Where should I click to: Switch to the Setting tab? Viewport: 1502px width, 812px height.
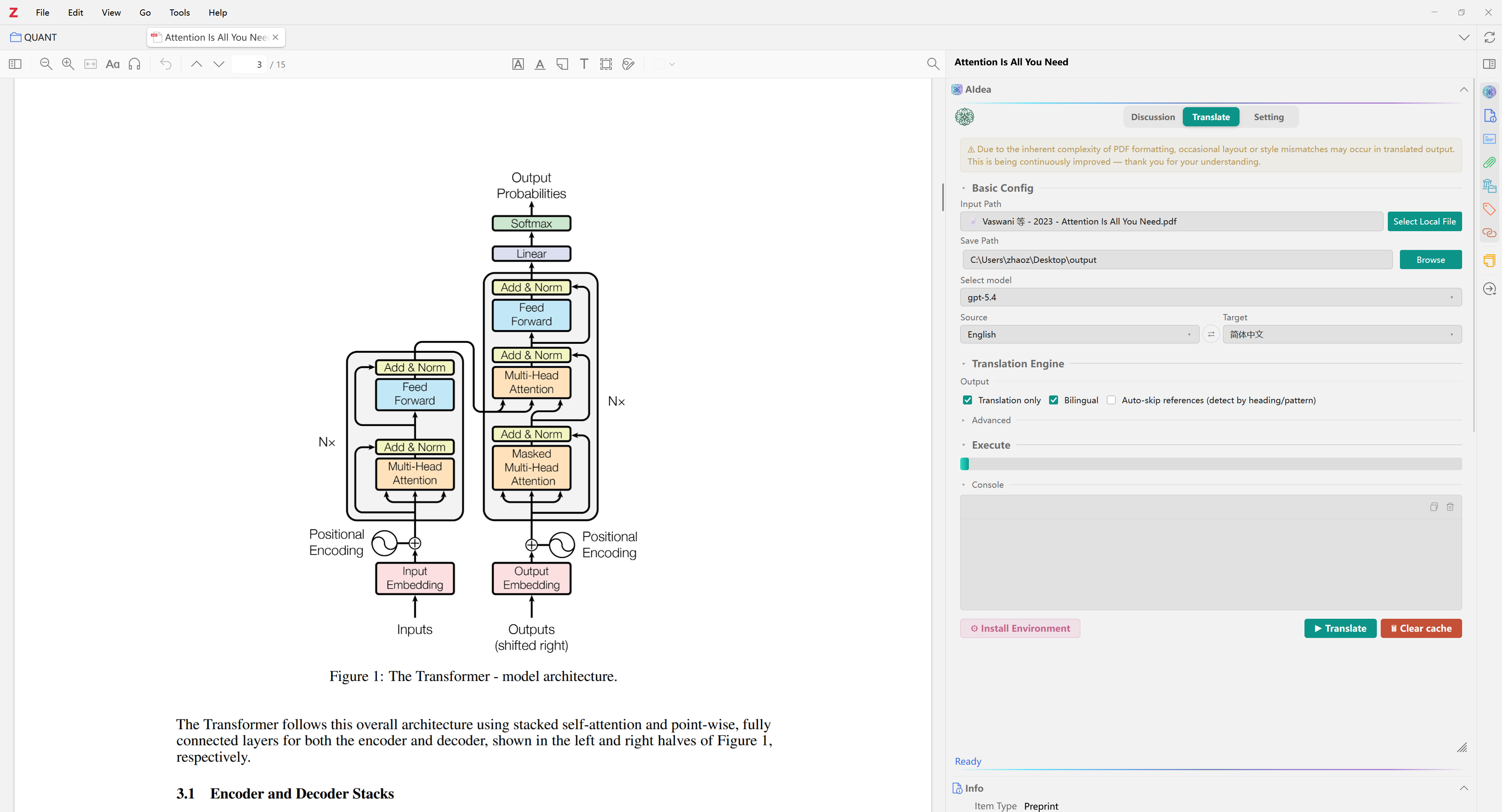[x=1269, y=117]
